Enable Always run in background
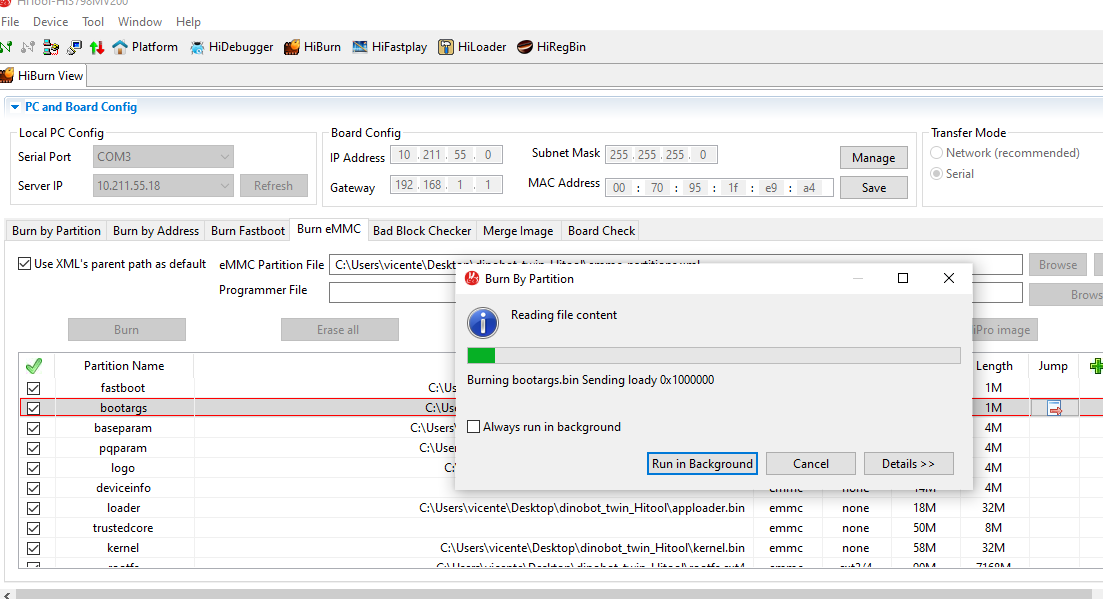Screen dimensions: 1103x599 474,427
